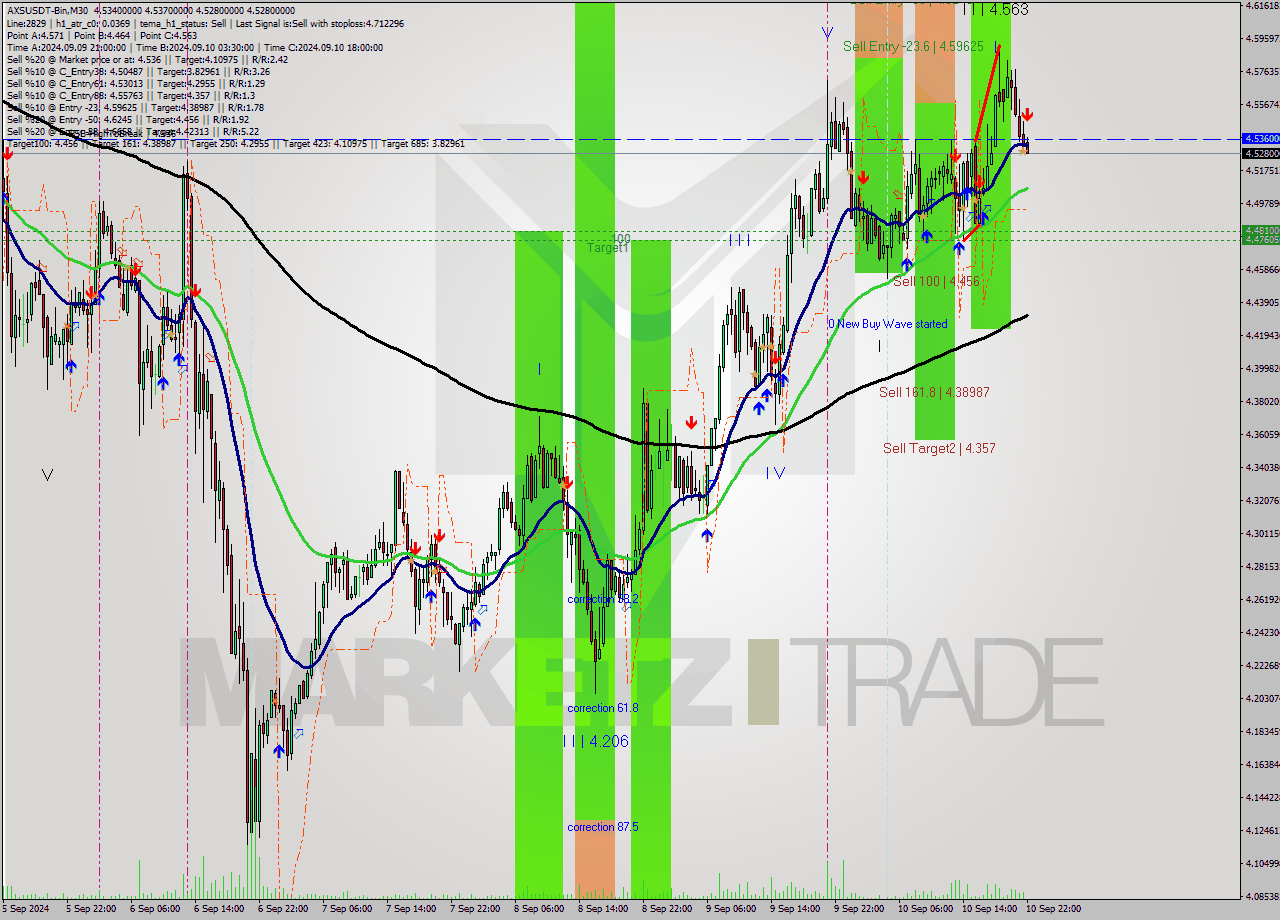Click the '5 Sep 2024' date label
The height and width of the screenshot is (920, 1280).
tap(27, 909)
